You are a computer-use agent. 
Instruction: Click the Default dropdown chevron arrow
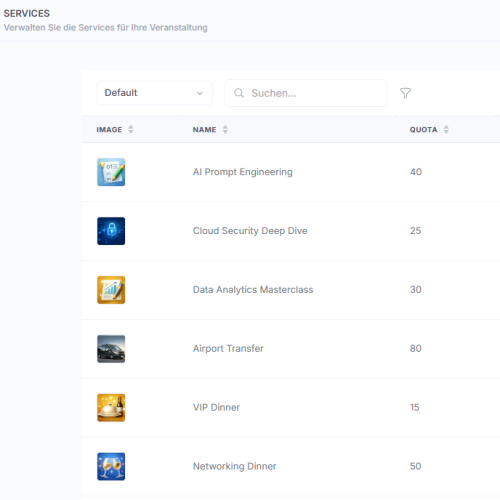[200, 93]
